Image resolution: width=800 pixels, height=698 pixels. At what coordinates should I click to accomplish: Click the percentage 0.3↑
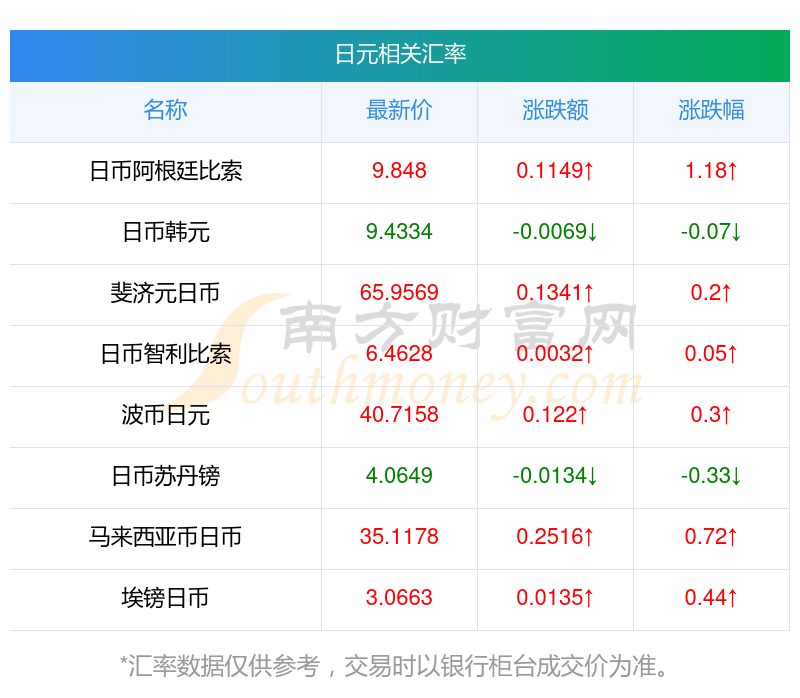coord(711,414)
